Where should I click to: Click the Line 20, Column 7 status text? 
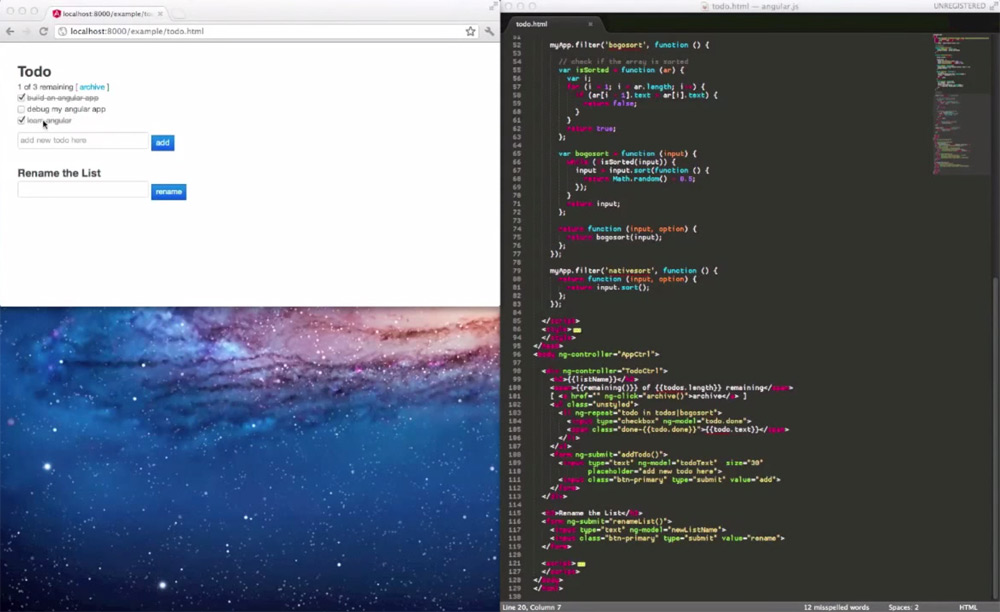532,608
